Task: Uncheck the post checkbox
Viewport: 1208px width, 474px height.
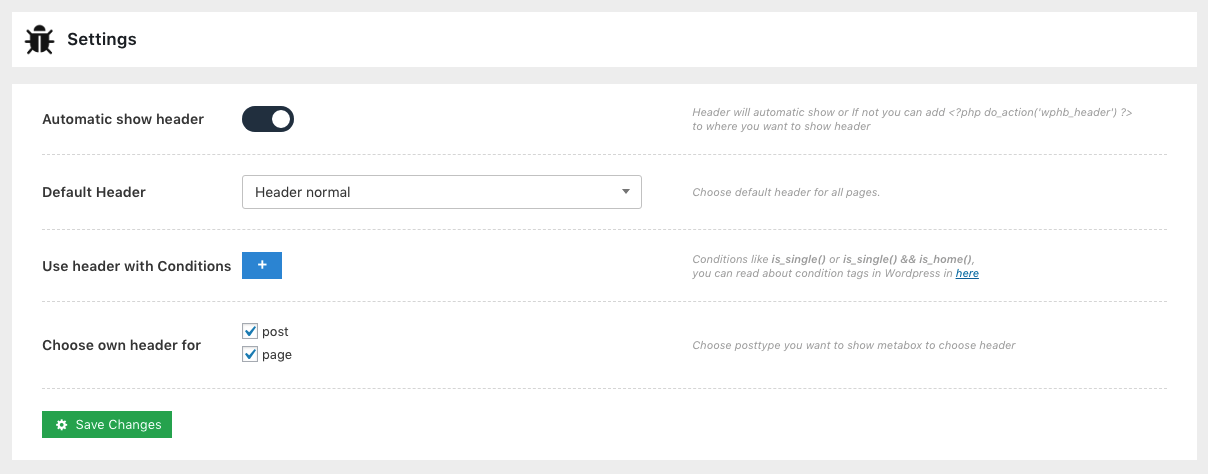Action: pos(250,331)
